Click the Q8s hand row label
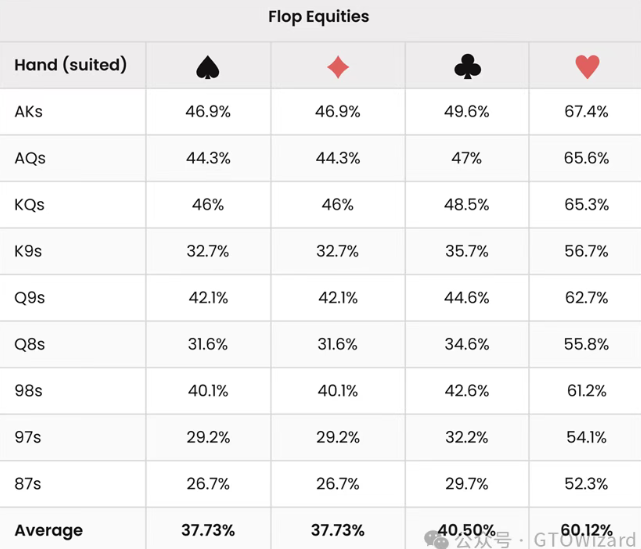Screen dimensions: 641x549 30,344
